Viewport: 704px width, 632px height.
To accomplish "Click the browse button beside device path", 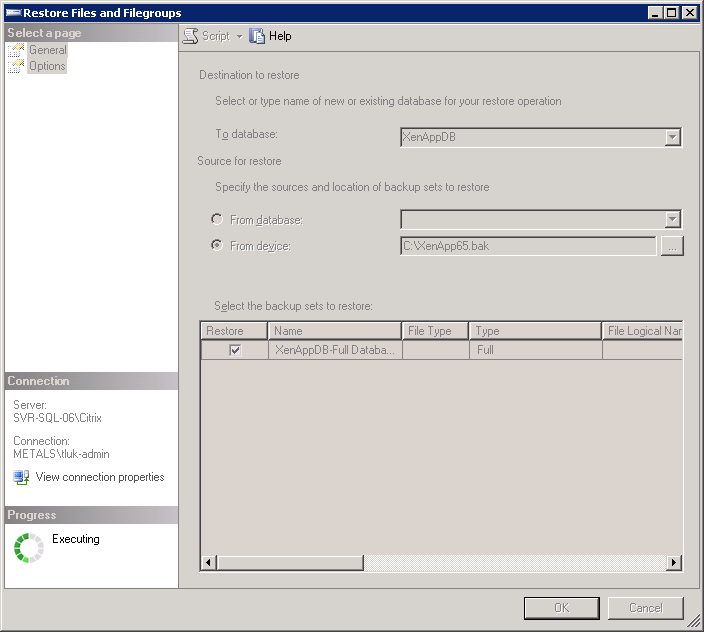I will coord(672,246).
